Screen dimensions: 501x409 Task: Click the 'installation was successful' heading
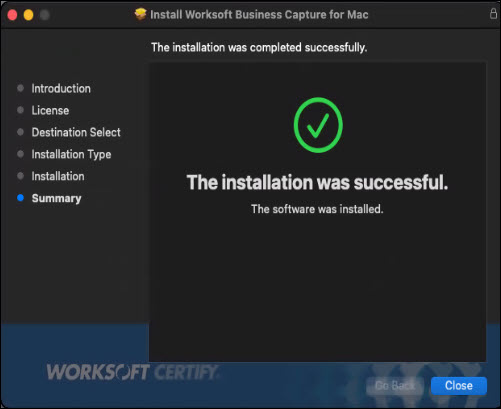tap(317, 183)
